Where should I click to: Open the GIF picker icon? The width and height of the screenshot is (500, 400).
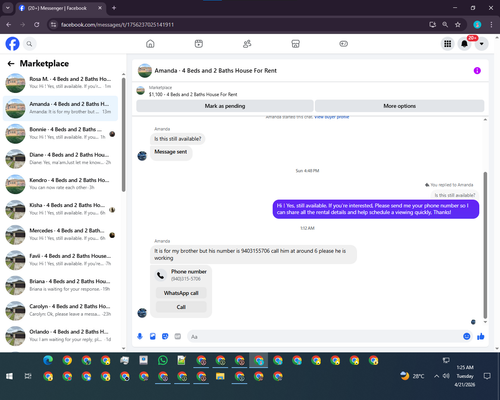pyautogui.click(x=178, y=336)
